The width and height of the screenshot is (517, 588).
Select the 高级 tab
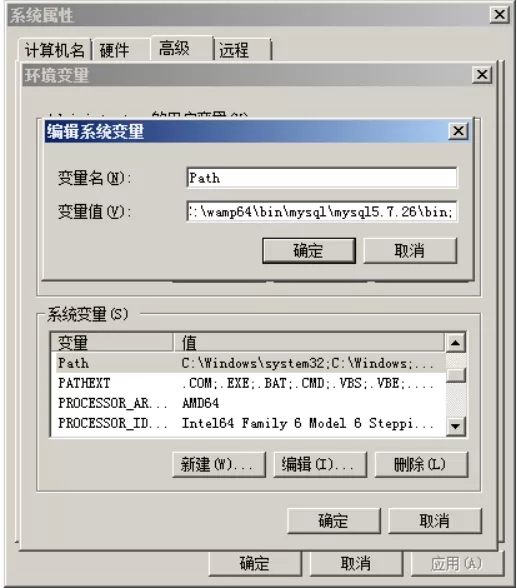(182, 48)
